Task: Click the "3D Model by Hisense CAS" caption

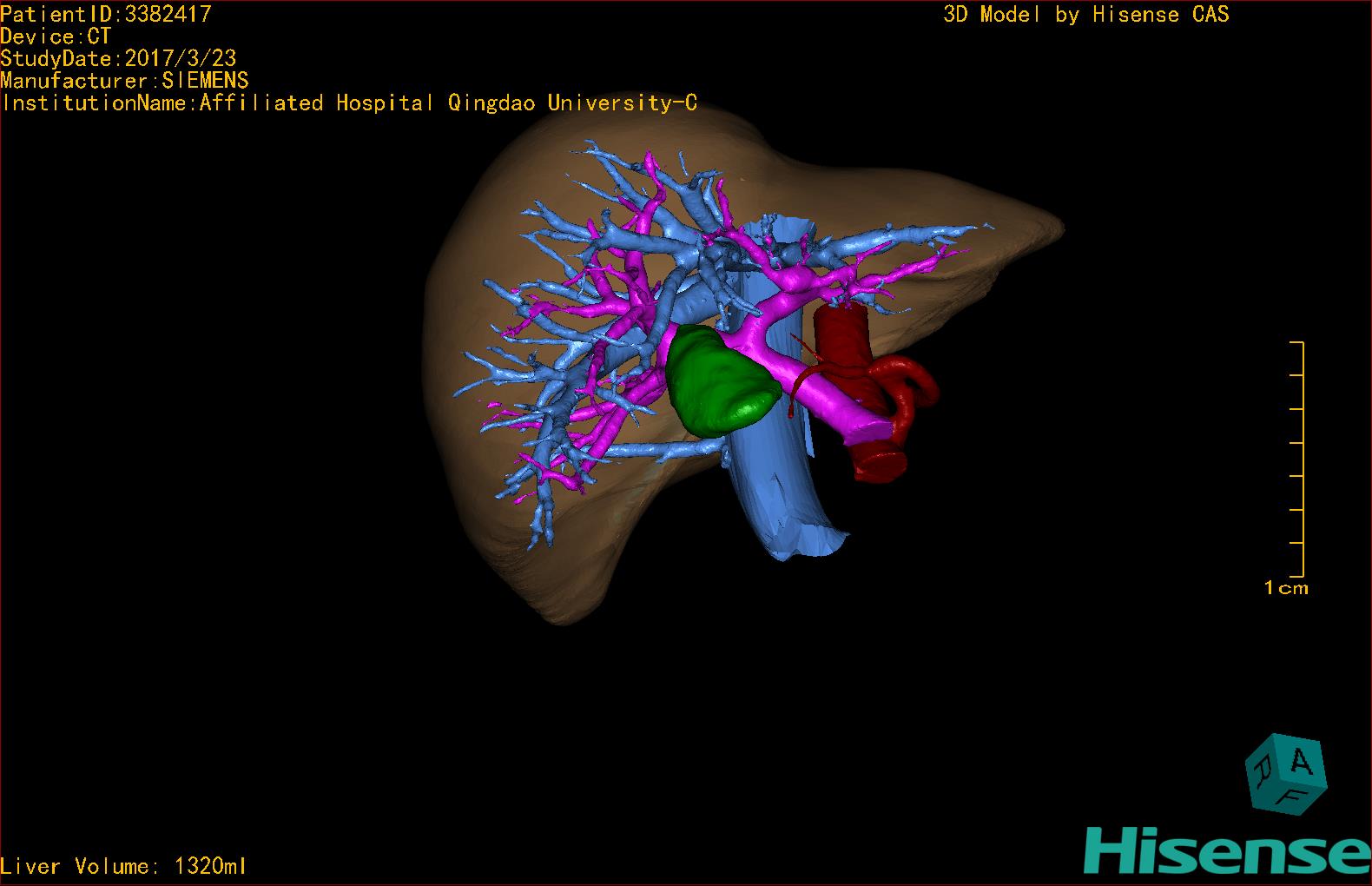Action: tap(1086, 15)
